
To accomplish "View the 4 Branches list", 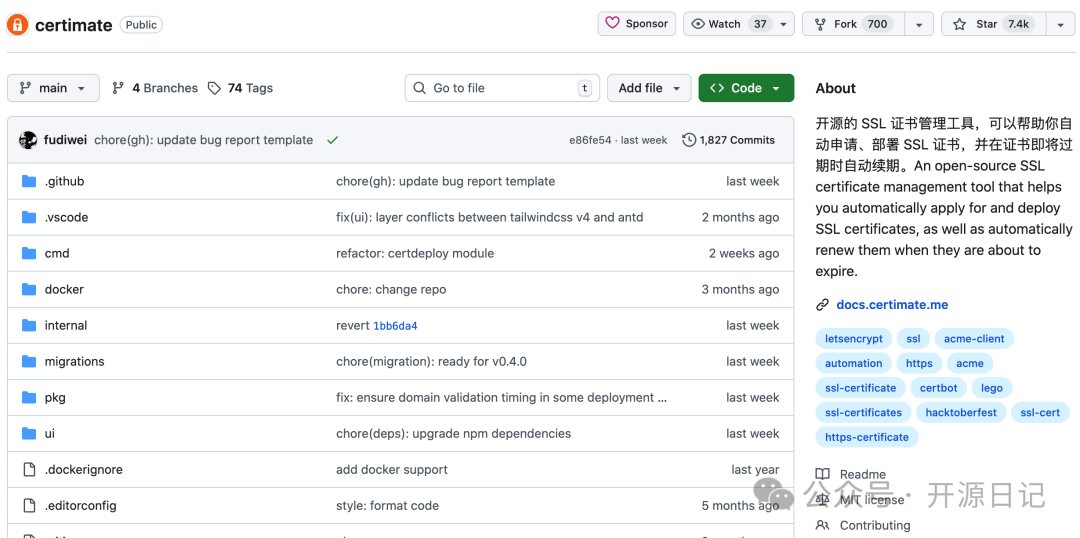I will point(155,88).
